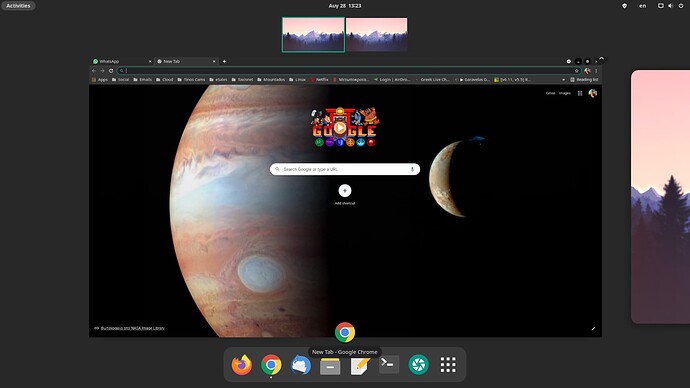
Task: Click the voice search microphone
Action: pyautogui.click(x=412, y=169)
